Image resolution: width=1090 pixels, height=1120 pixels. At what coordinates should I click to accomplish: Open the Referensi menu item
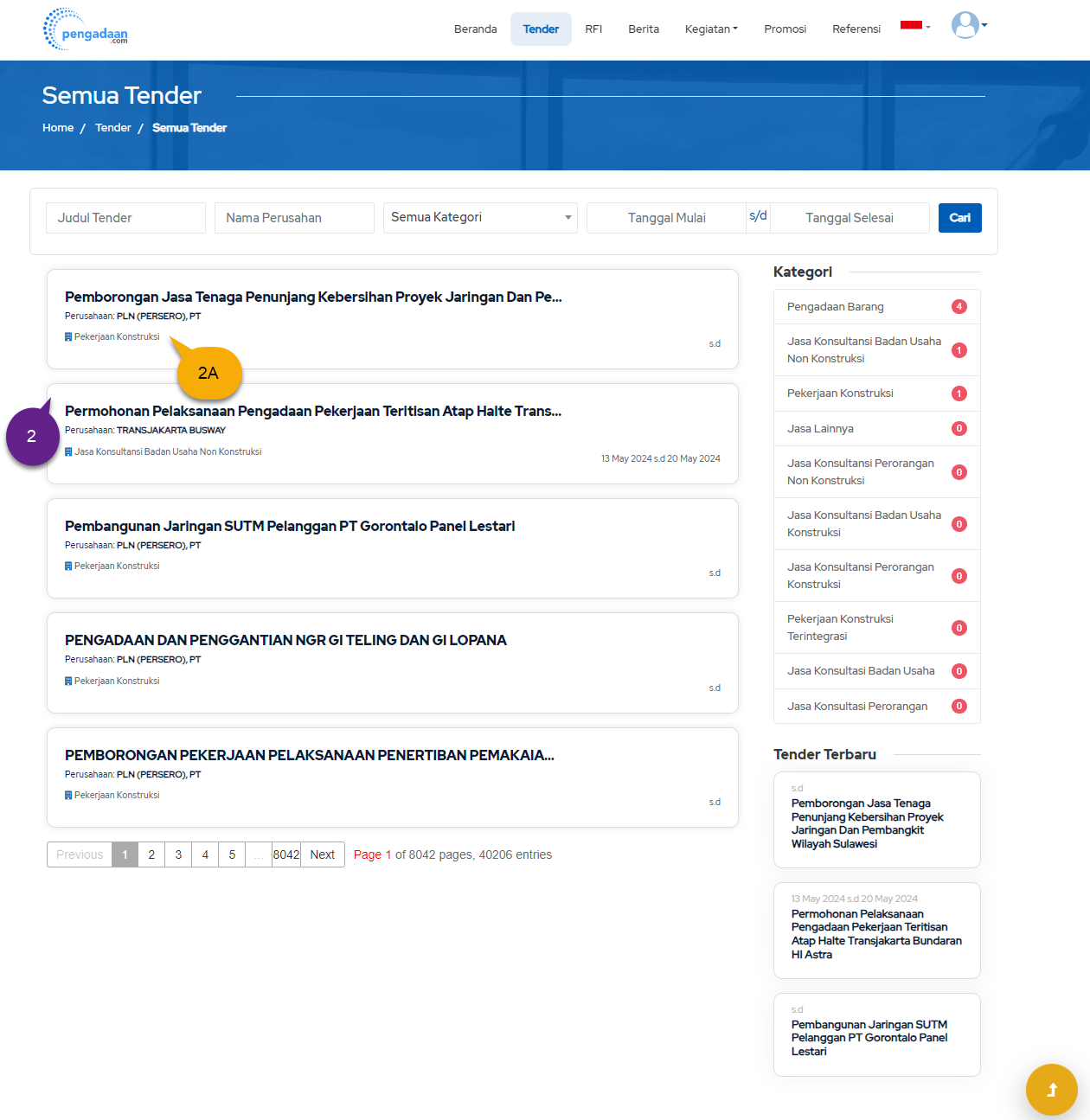856,29
